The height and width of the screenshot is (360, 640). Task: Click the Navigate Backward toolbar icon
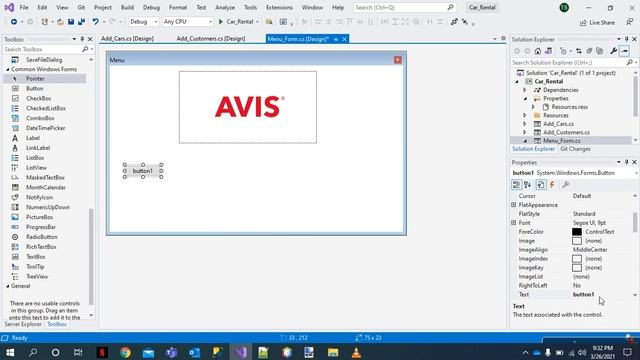coord(14,22)
